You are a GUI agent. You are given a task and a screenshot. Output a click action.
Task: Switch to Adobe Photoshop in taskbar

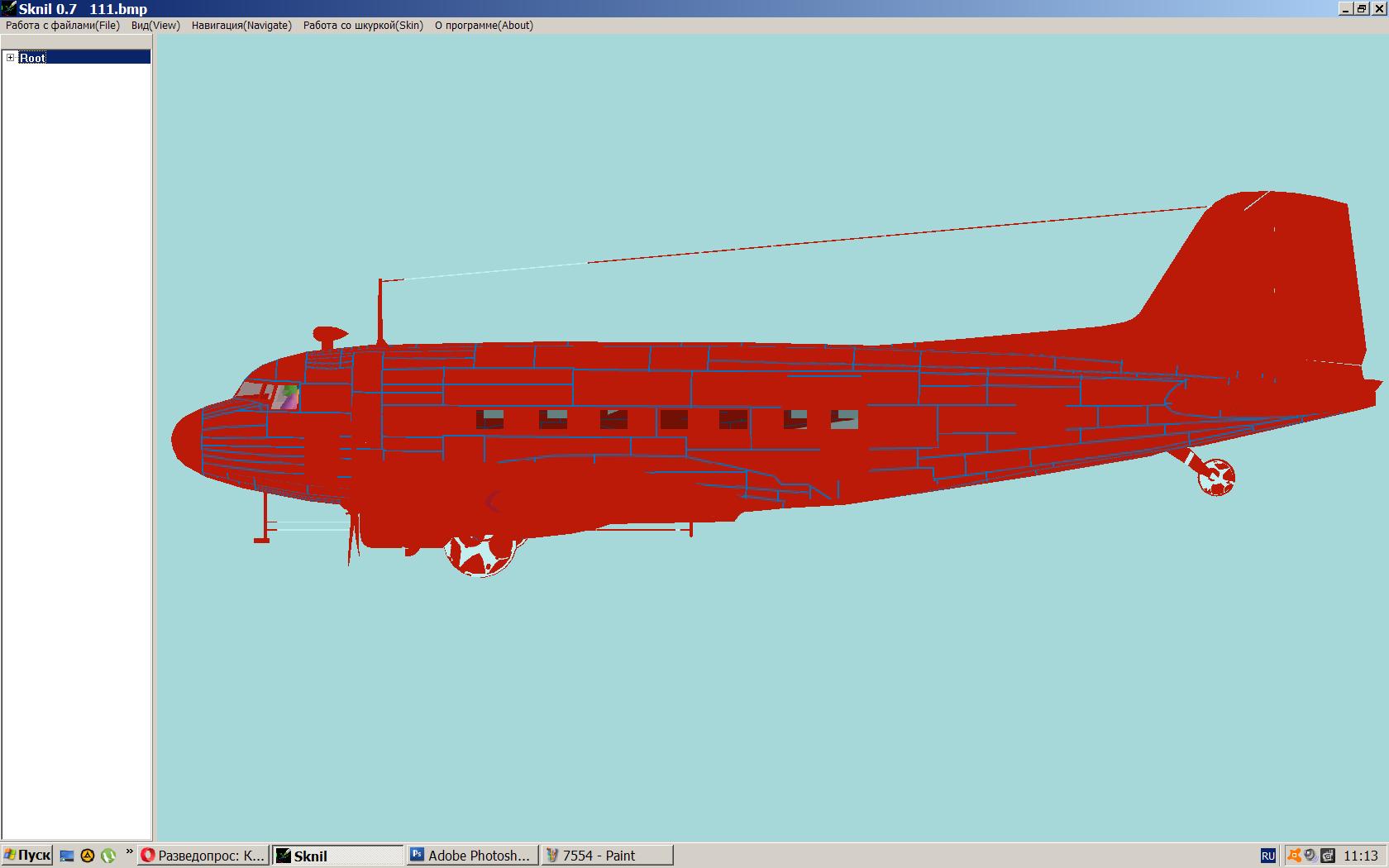pyautogui.click(x=471, y=856)
